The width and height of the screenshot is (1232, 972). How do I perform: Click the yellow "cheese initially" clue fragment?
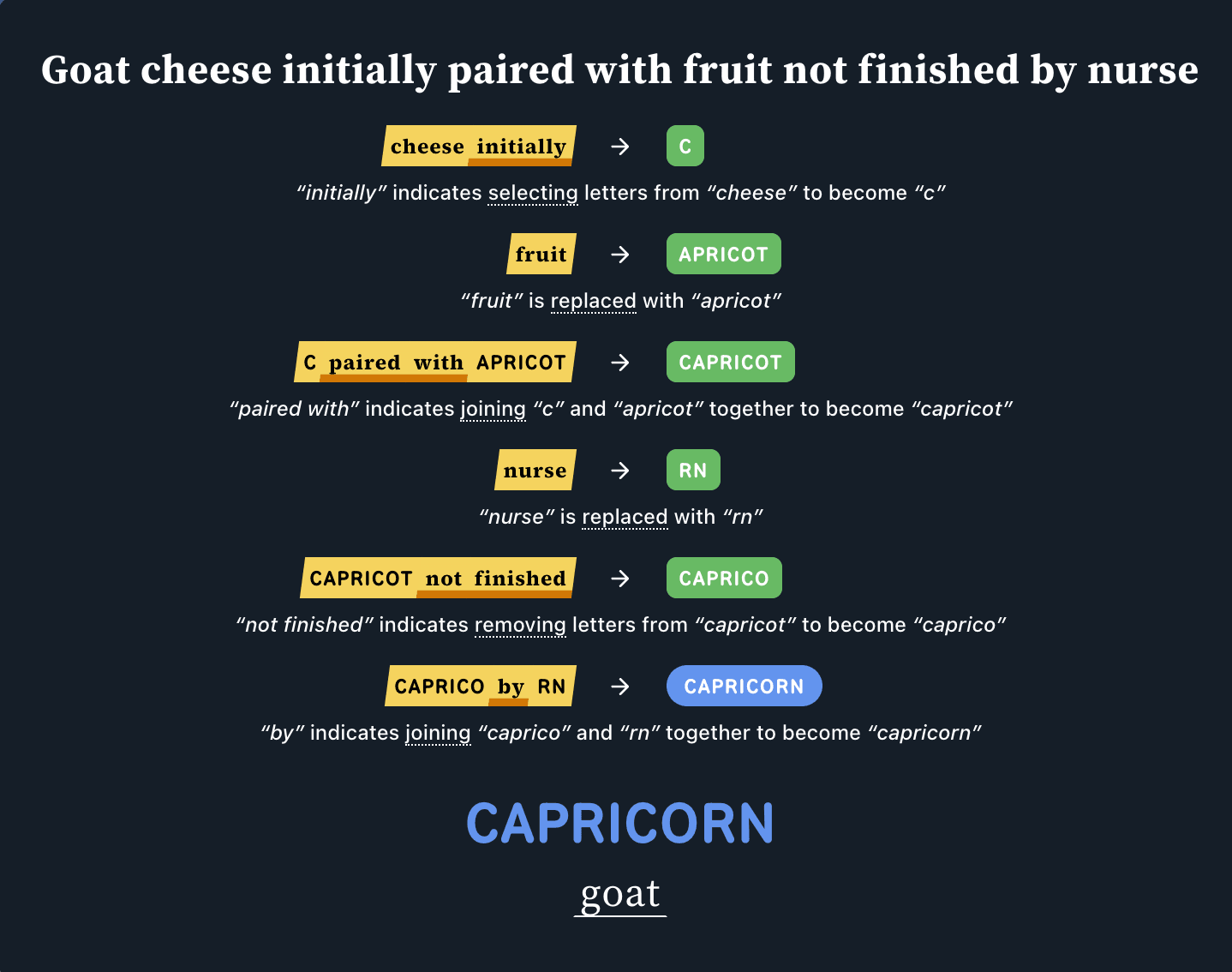478,147
